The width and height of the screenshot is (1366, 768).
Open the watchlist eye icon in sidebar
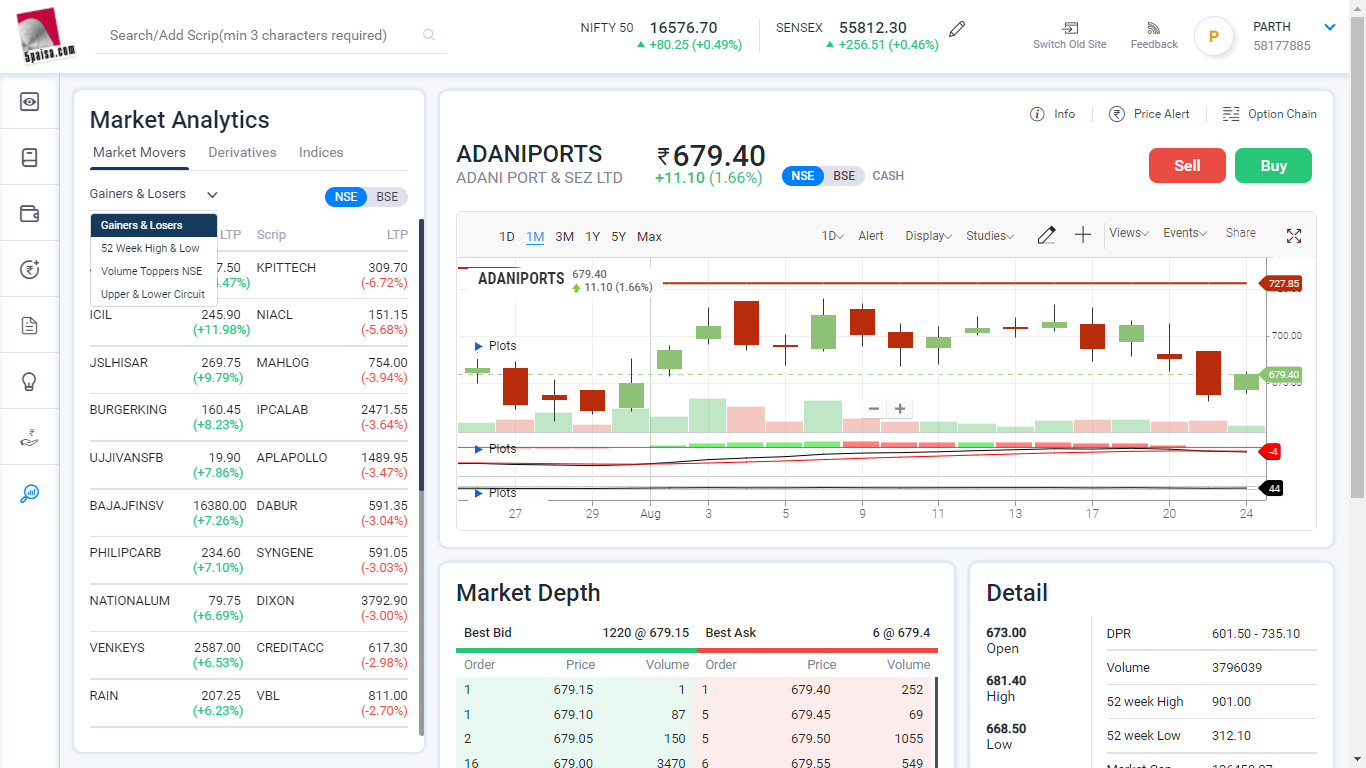[29, 101]
